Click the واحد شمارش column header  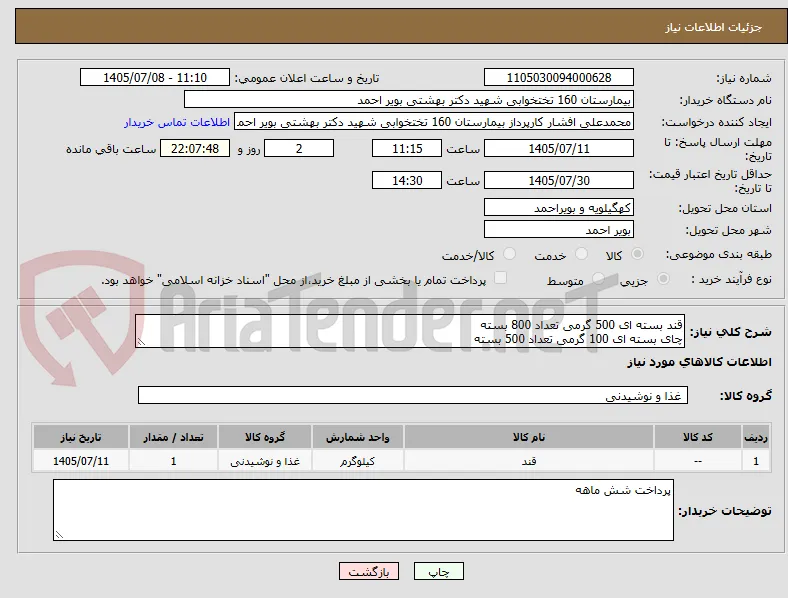tap(357, 437)
